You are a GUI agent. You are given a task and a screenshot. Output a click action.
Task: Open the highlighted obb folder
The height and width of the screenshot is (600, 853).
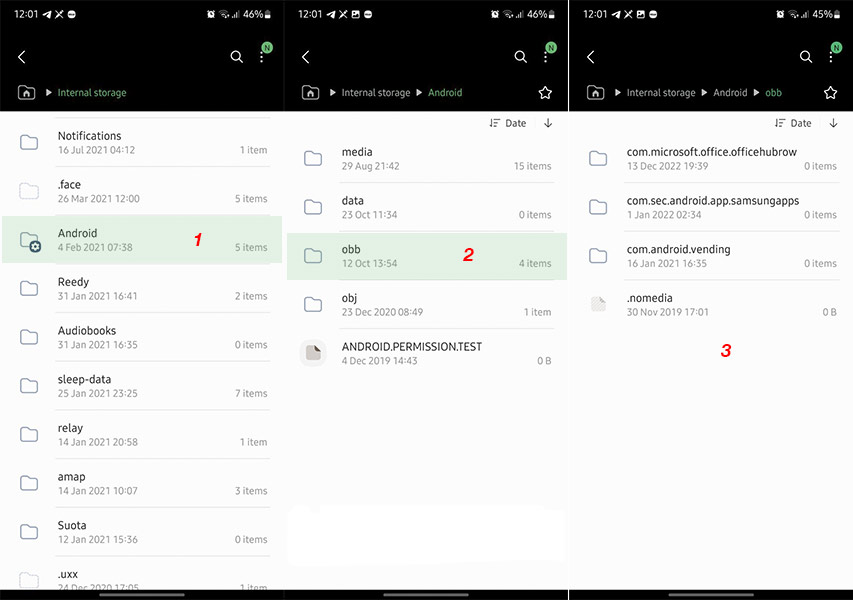(x=426, y=256)
